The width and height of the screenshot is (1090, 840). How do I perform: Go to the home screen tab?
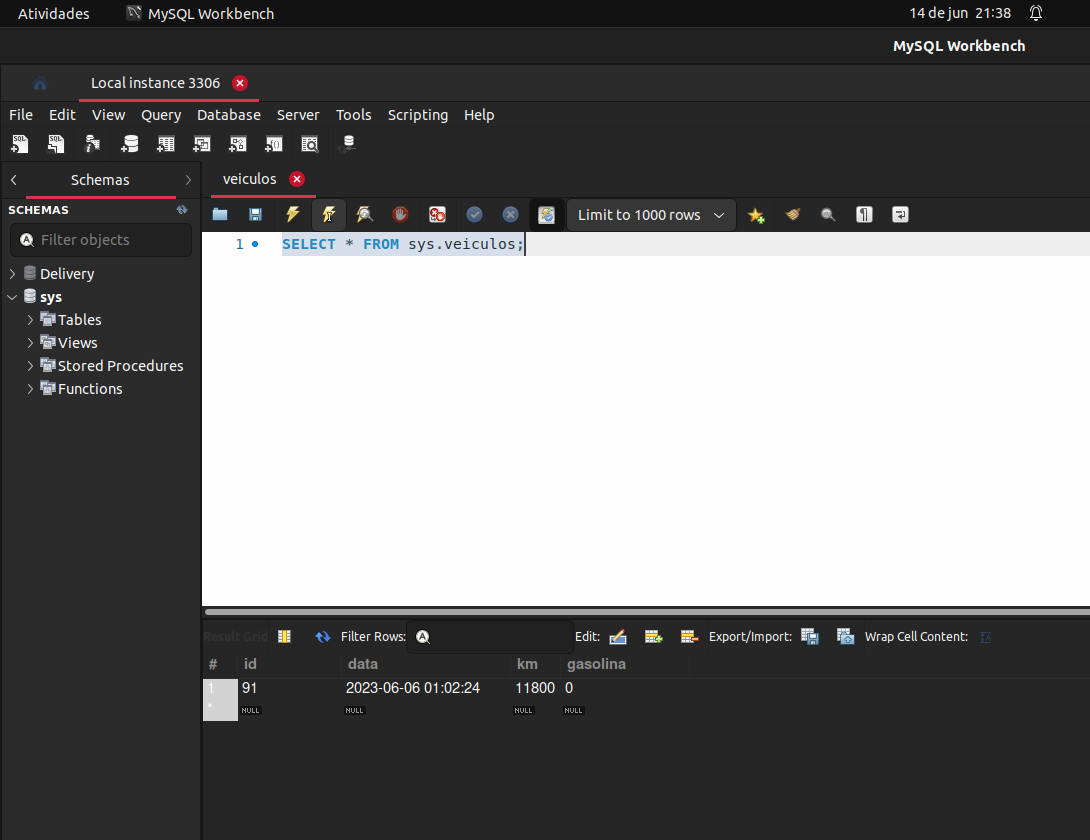tap(40, 83)
